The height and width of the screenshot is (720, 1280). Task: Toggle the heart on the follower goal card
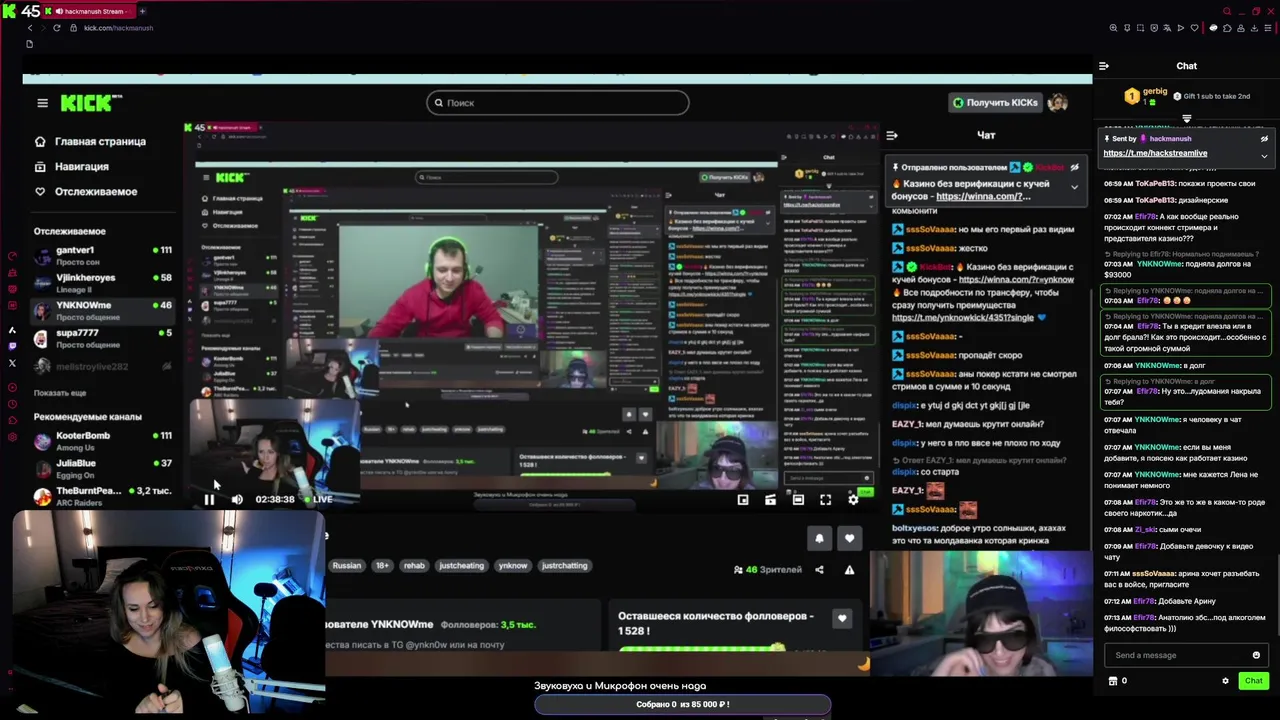pos(842,618)
